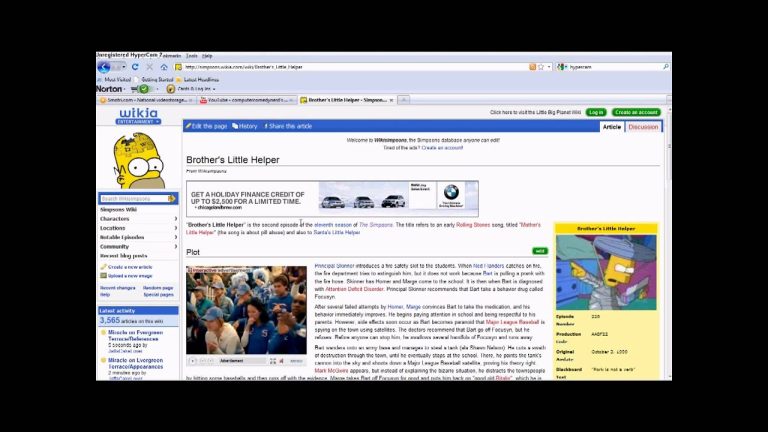
Task: Click the Wikia Entertainment logo
Action: tap(138, 116)
